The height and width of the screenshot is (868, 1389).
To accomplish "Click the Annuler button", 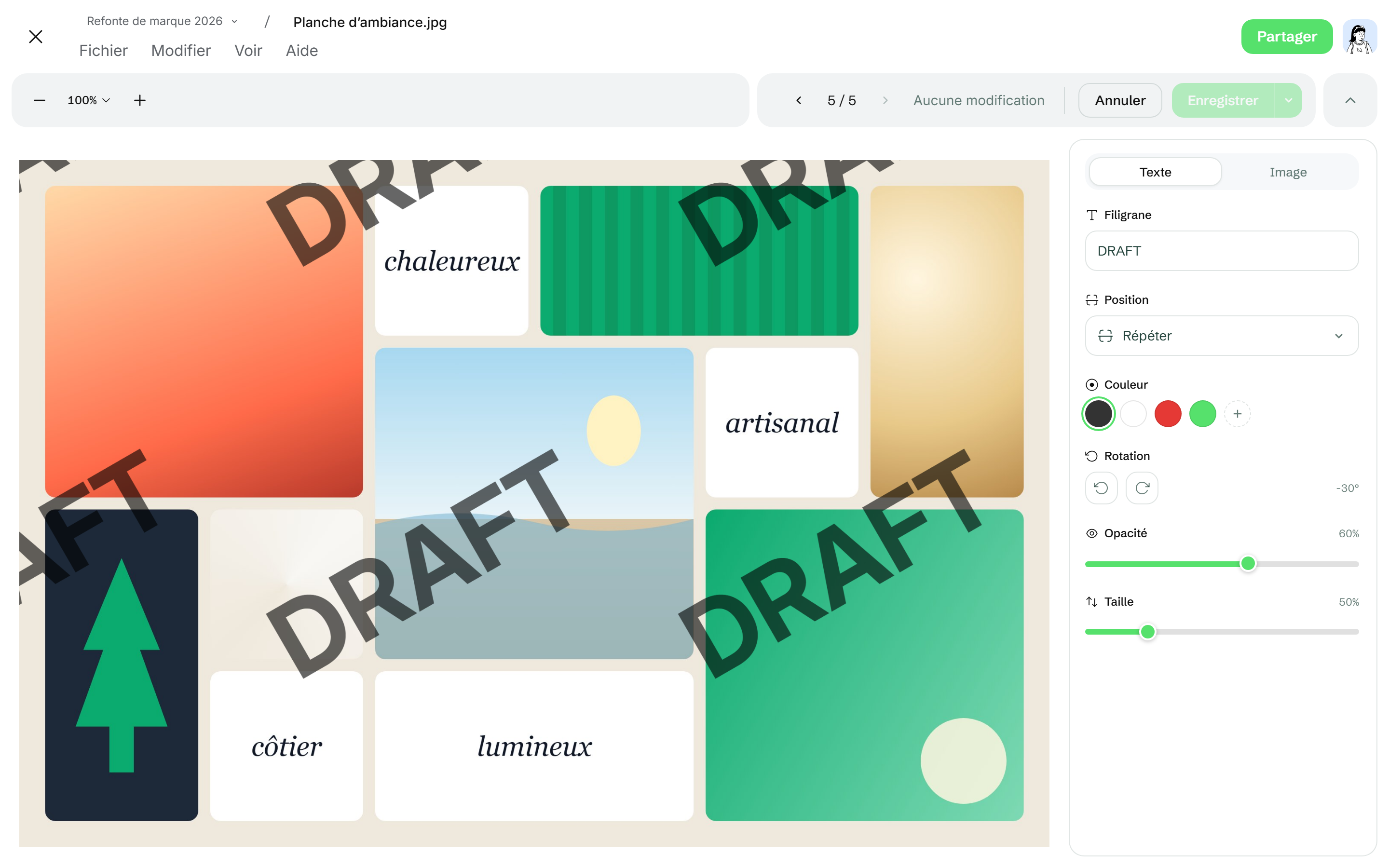I will coord(1120,100).
